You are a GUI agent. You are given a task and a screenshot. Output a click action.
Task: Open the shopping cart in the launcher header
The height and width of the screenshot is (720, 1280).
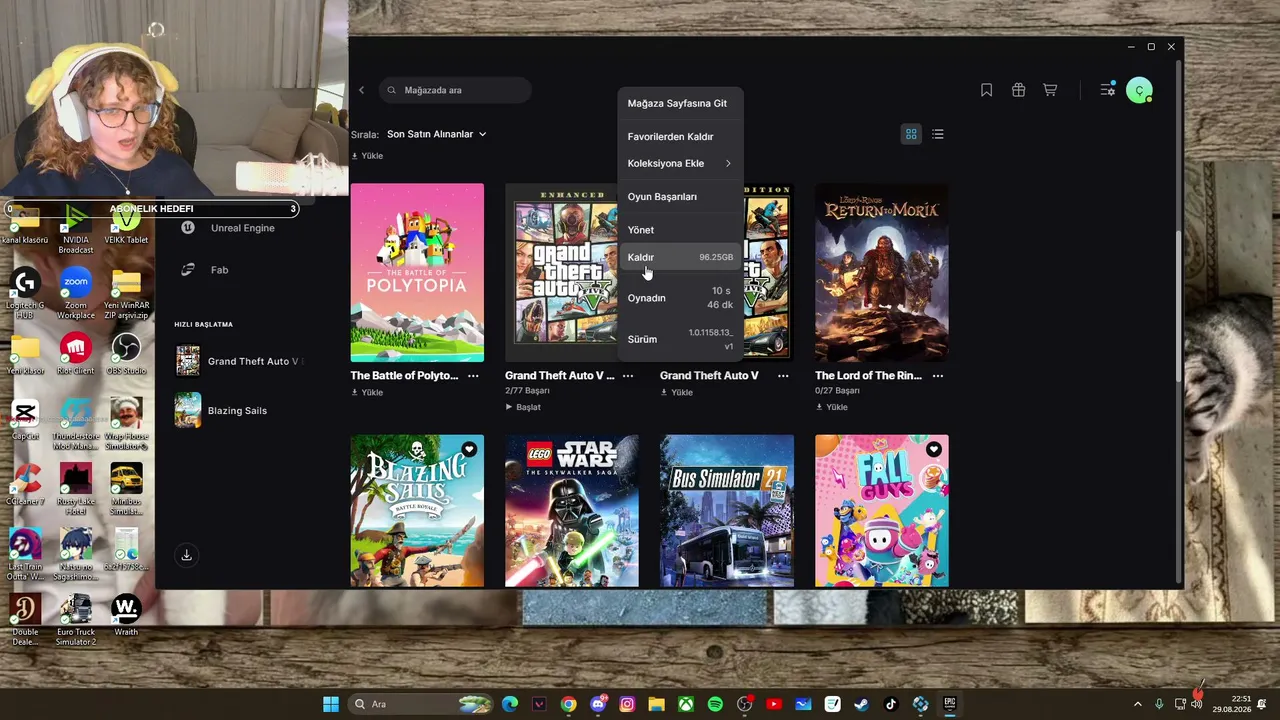[x=1050, y=90]
